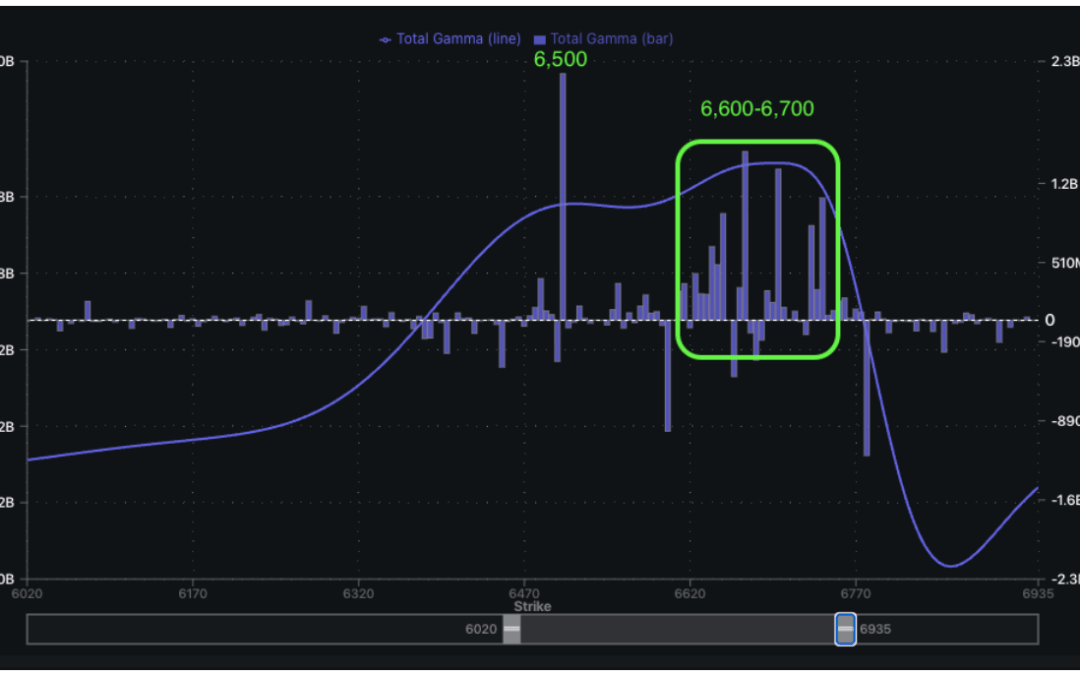1080x675 pixels.
Task: Click the Total Gamma line legend marker icon
Action: tap(383, 39)
